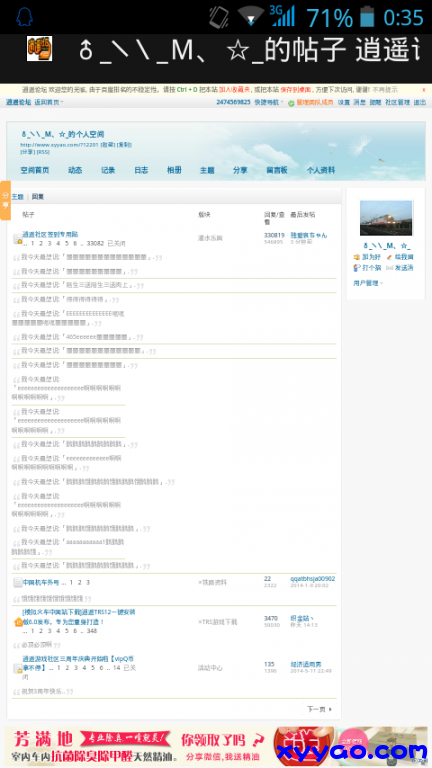The width and height of the screenshot is (432, 768).
Task: Switch to the 主题 tab in the space nav
Action: coord(207,170)
